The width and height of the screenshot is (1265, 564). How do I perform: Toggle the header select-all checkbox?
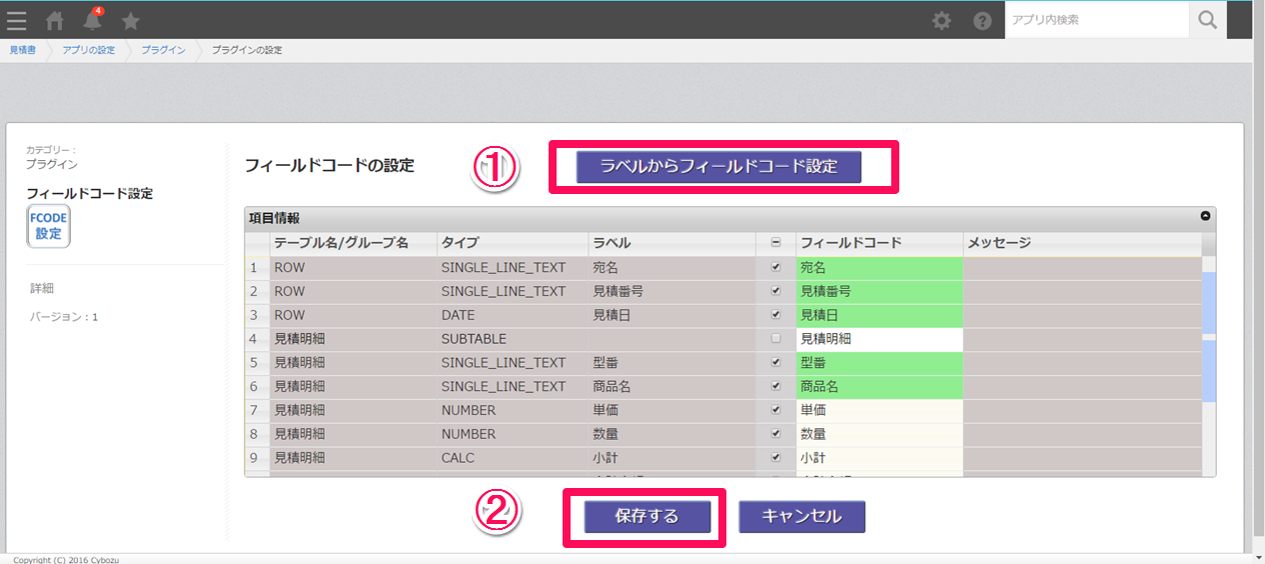point(776,243)
